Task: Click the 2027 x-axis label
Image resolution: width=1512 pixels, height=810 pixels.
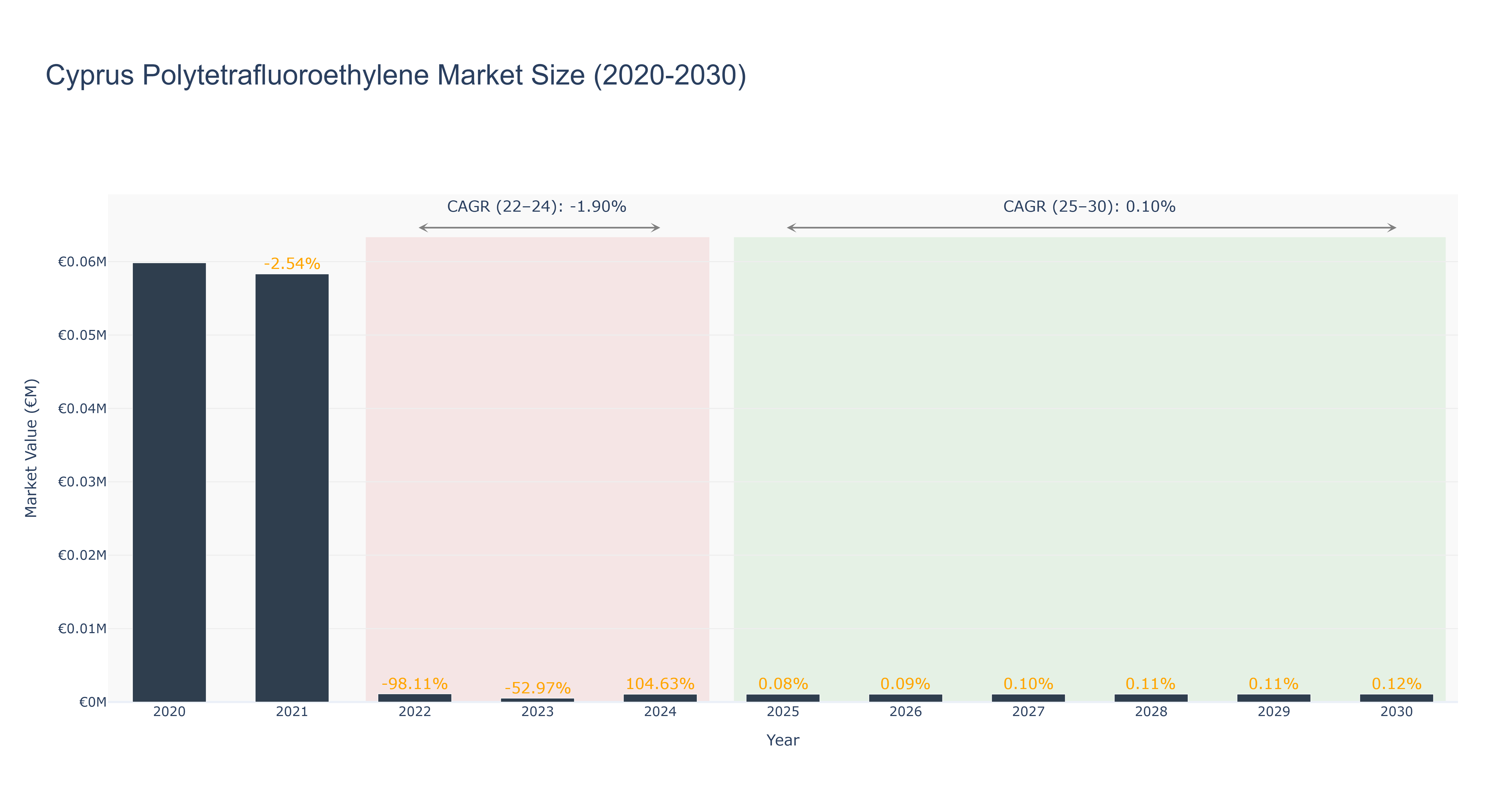Action: coord(1028,712)
